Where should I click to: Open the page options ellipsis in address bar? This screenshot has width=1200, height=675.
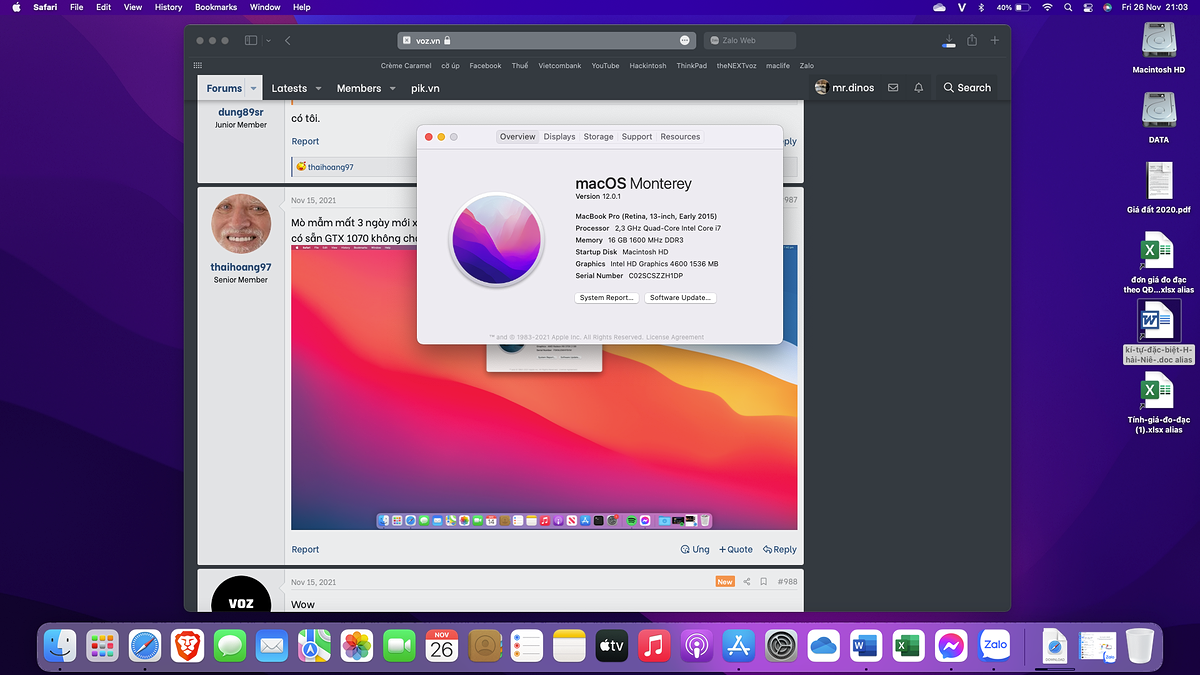pyautogui.click(x=684, y=40)
